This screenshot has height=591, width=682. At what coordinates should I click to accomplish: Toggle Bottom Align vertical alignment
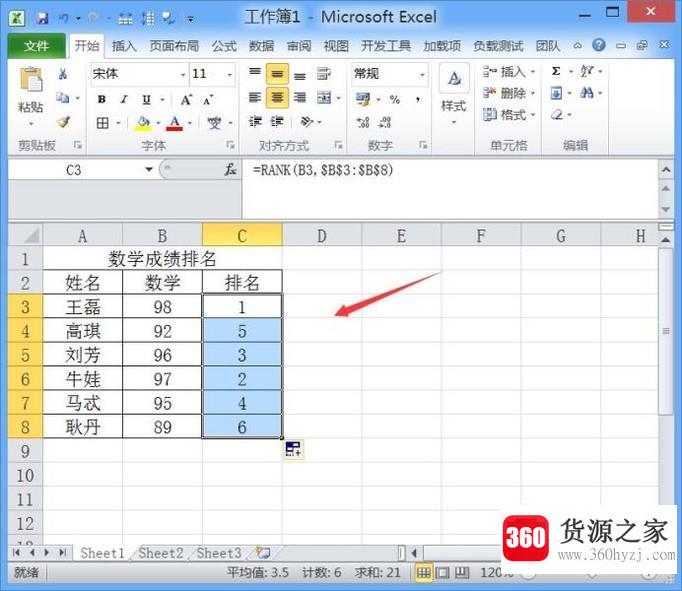click(x=300, y=76)
